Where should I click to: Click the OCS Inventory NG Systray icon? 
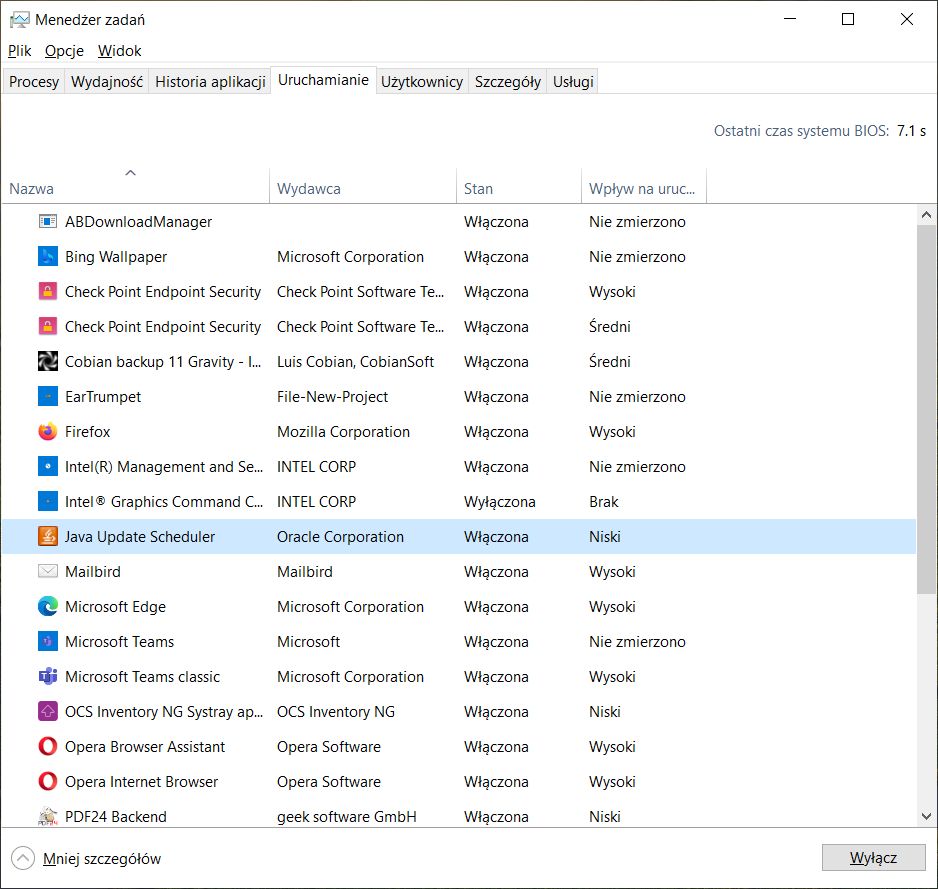[x=48, y=712]
